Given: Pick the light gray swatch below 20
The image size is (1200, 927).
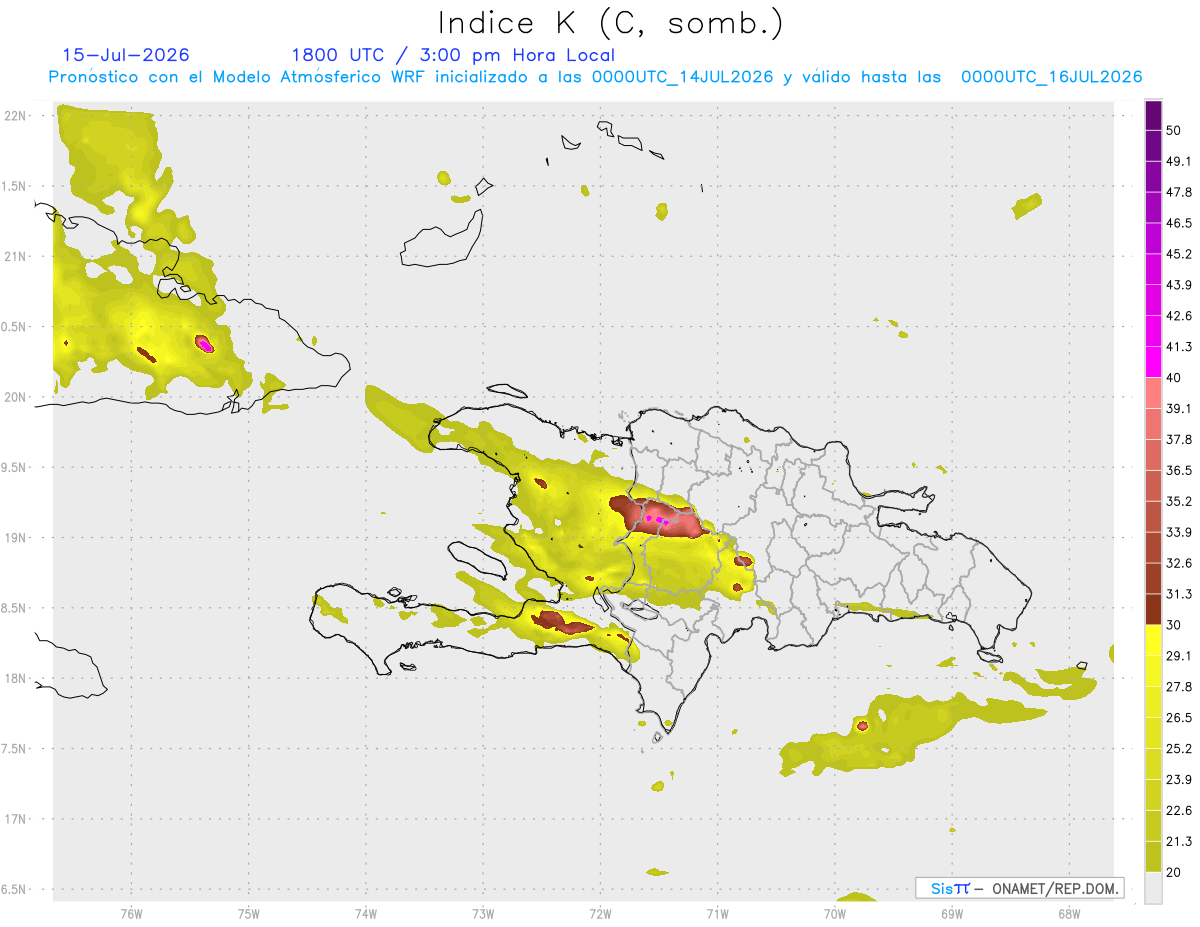Looking at the screenshot, I should pyautogui.click(x=1153, y=887).
